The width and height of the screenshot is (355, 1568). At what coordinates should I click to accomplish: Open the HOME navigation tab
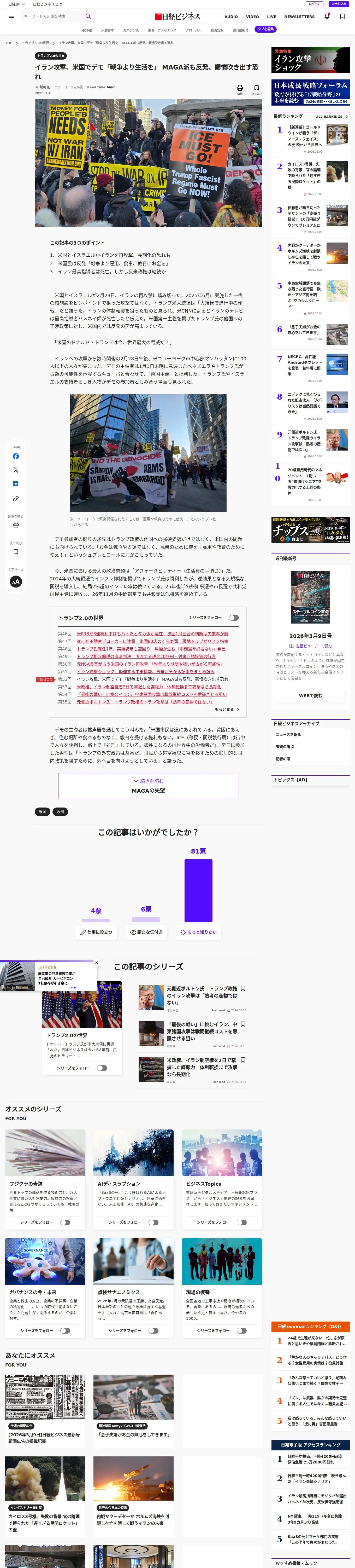(x=87, y=30)
